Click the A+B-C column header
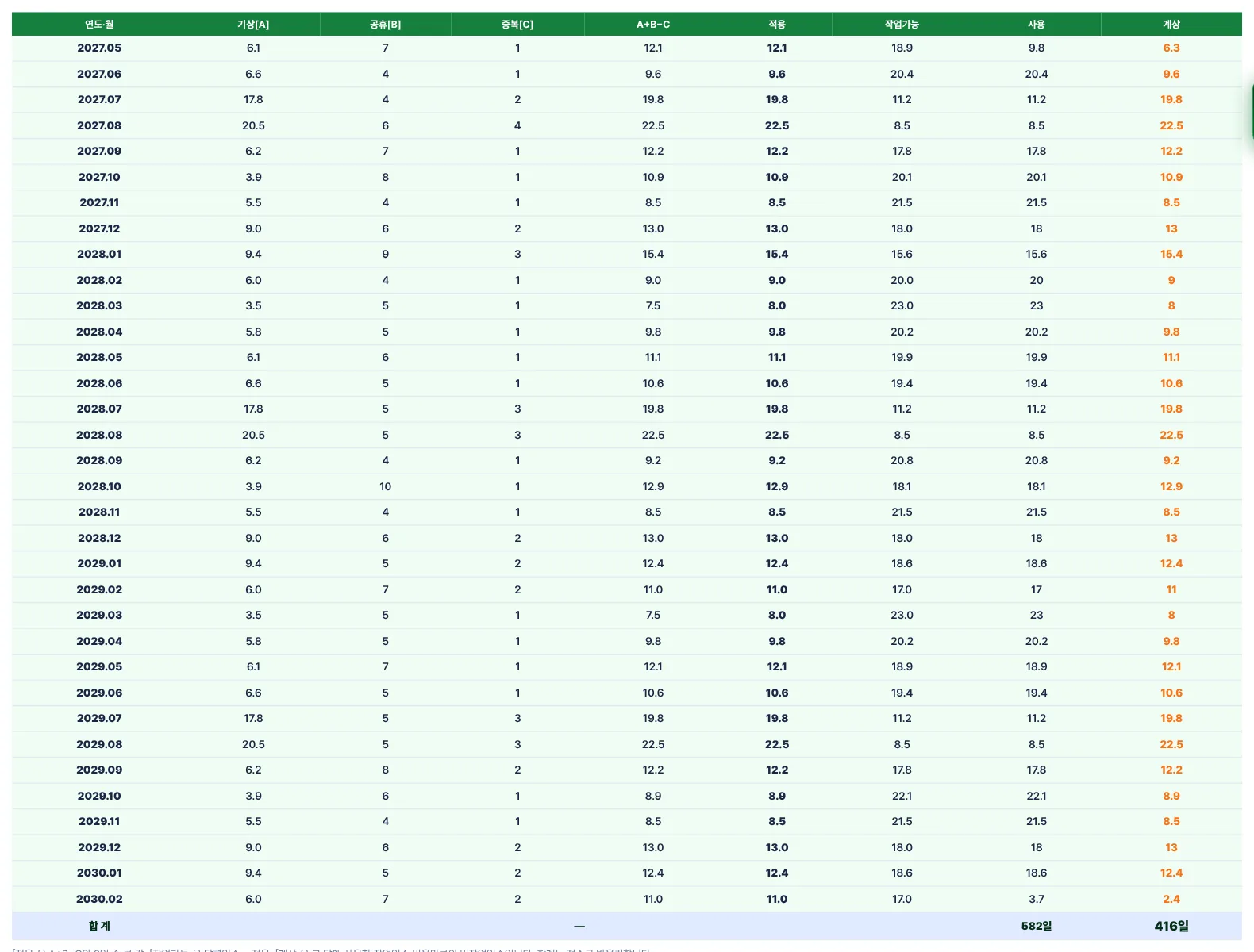This screenshot has height=952, width=1254. (653, 25)
